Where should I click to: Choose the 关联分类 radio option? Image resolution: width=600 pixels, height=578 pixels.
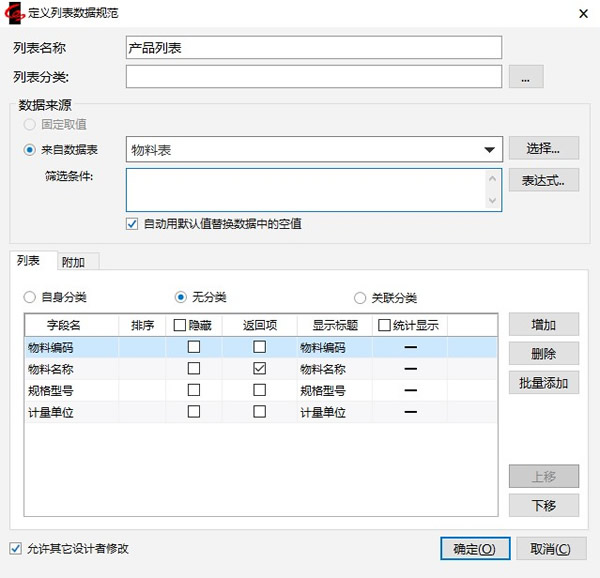tap(360, 297)
